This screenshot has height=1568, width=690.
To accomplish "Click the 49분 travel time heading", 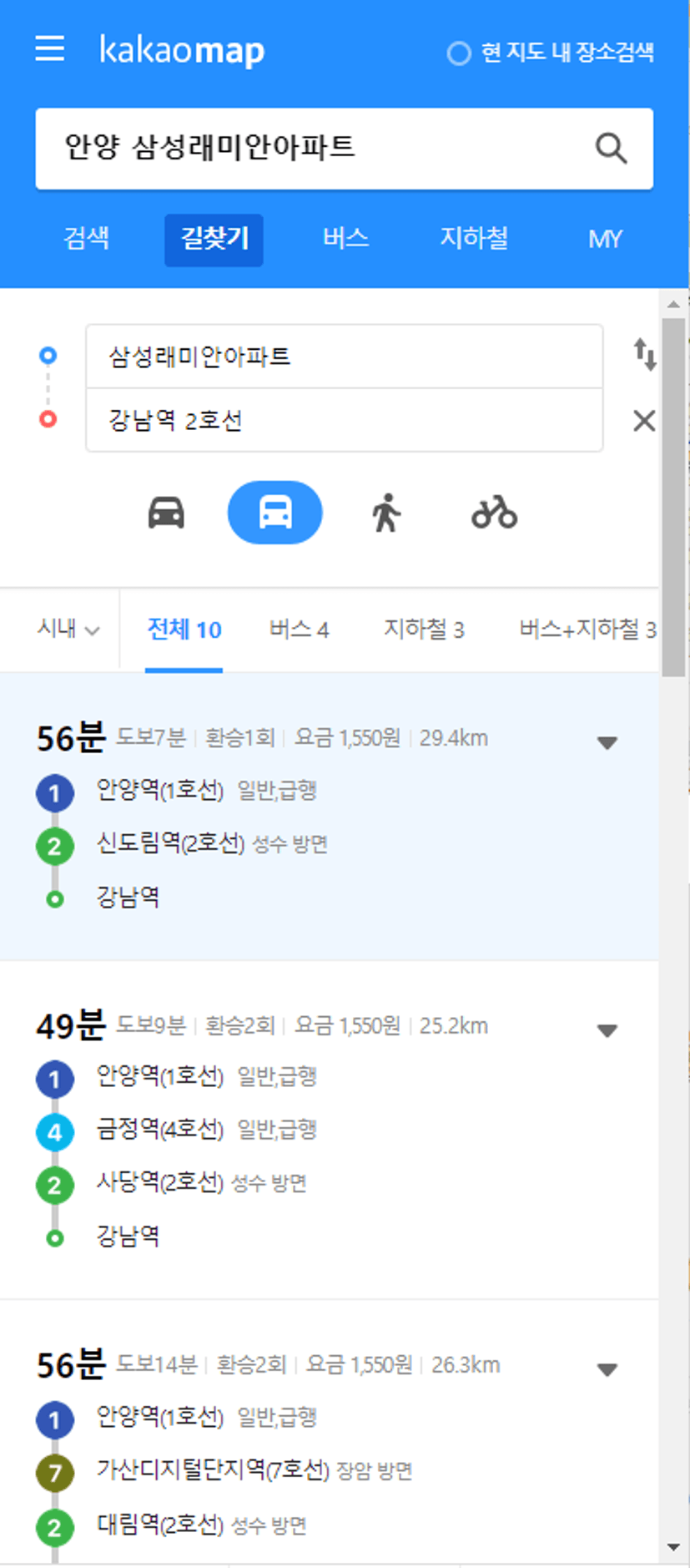I will (x=71, y=1026).
